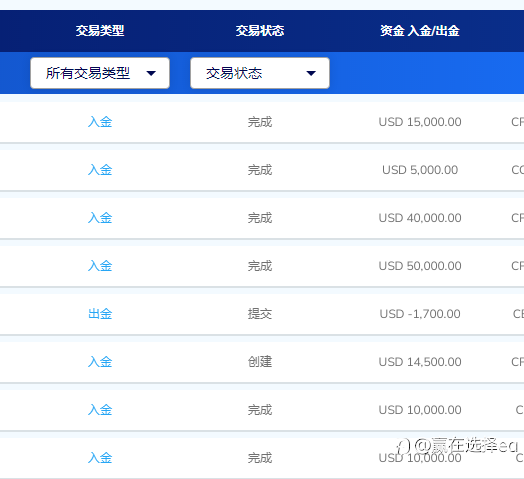The image size is (524, 479).
Task: Open 入金 link in USD 14,500.00 row
Action: tap(100, 362)
